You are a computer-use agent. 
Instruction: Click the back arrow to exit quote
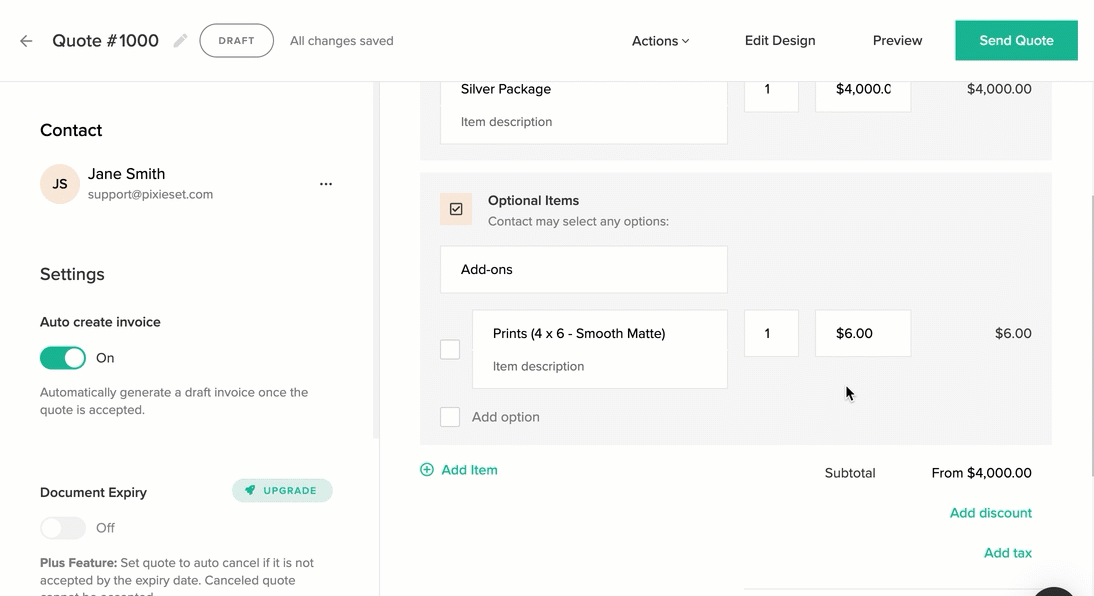25,40
